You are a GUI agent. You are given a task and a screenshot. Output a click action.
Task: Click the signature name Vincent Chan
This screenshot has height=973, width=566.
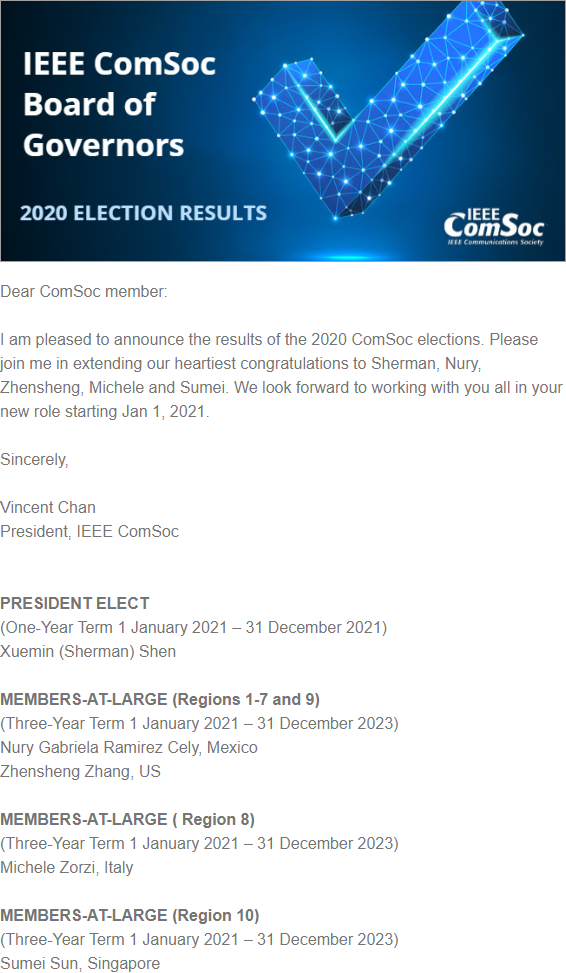(48, 508)
